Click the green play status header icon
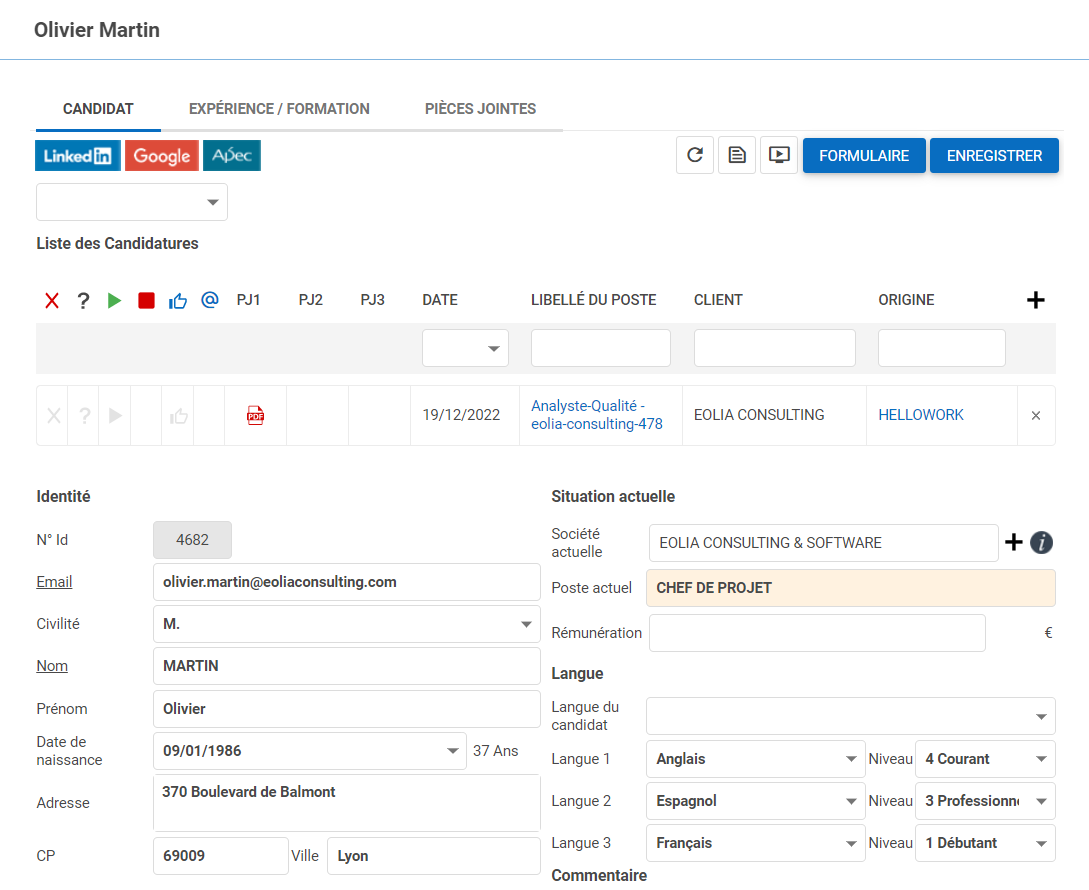The width and height of the screenshot is (1089, 890). point(115,300)
